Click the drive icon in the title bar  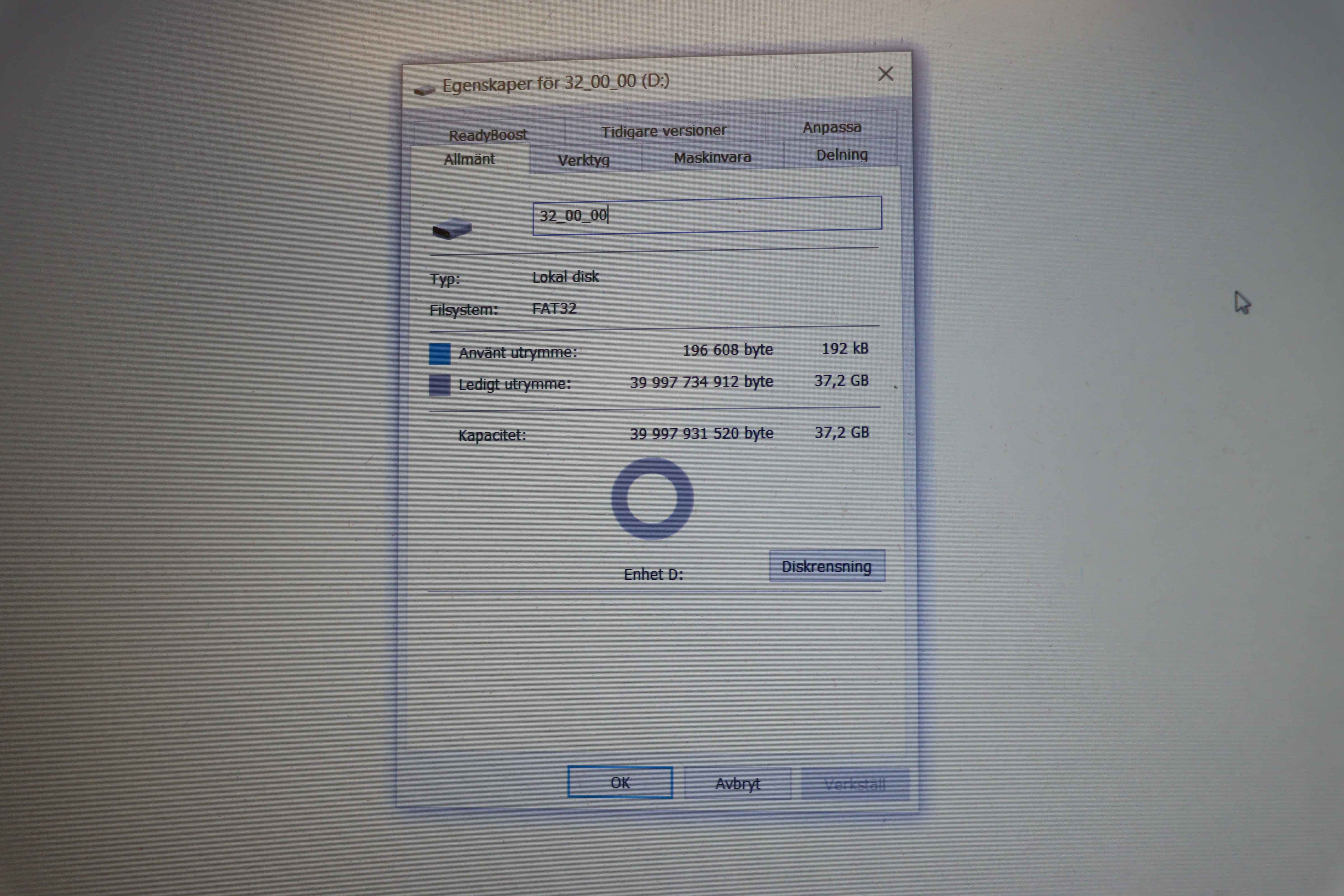424,90
